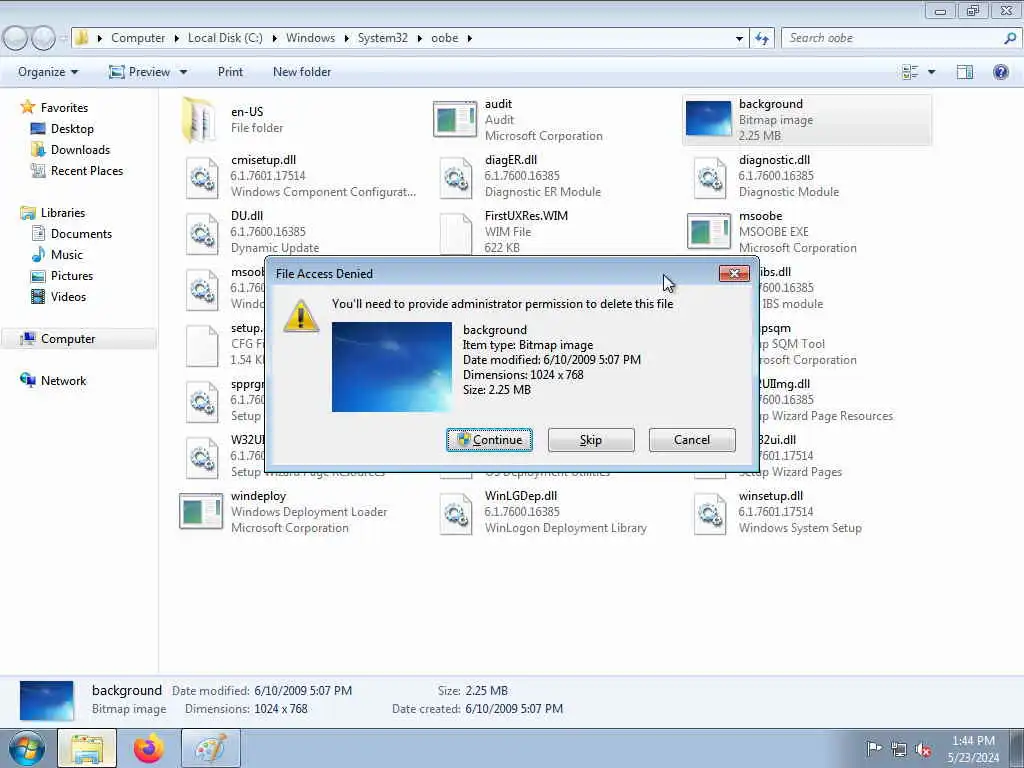Open Music library

point(67,255)
